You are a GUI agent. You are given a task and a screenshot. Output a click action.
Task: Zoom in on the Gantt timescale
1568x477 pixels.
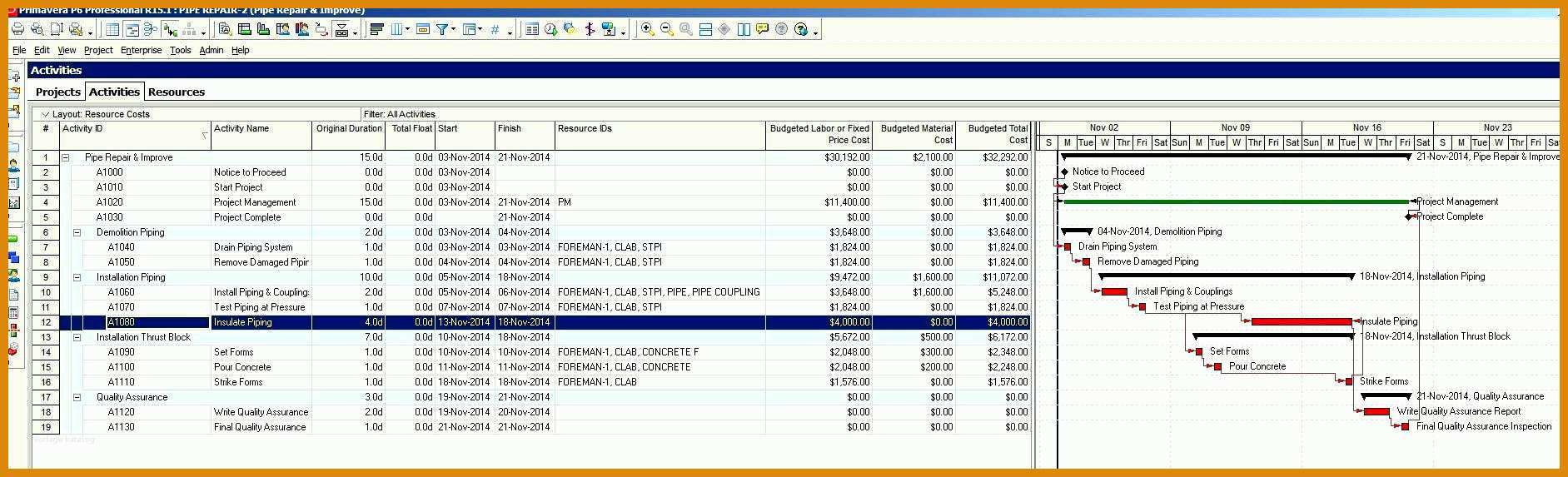pos(647,29)
